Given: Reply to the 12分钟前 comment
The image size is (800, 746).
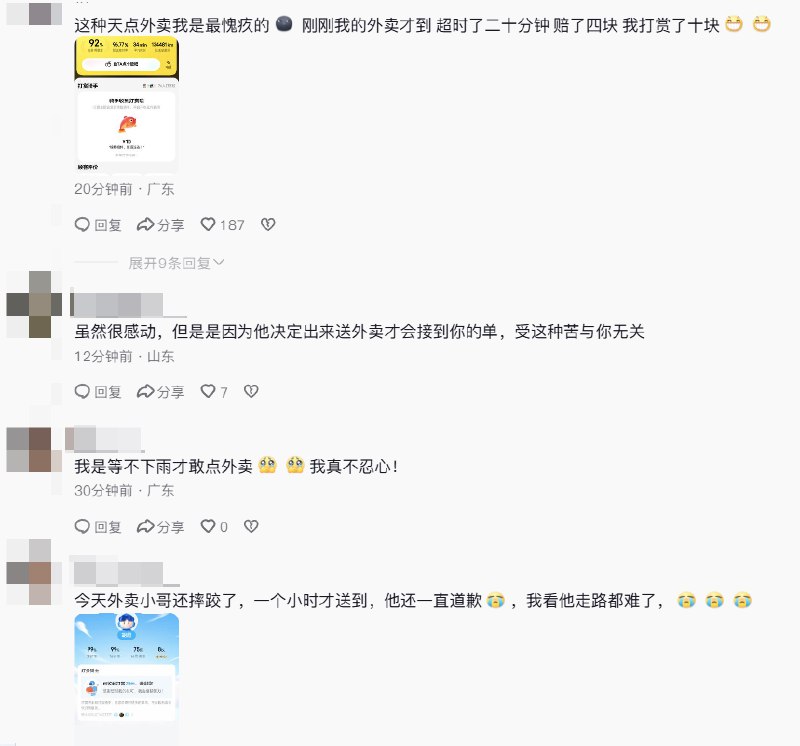Looking at the screenshot, I should (97, 391).
